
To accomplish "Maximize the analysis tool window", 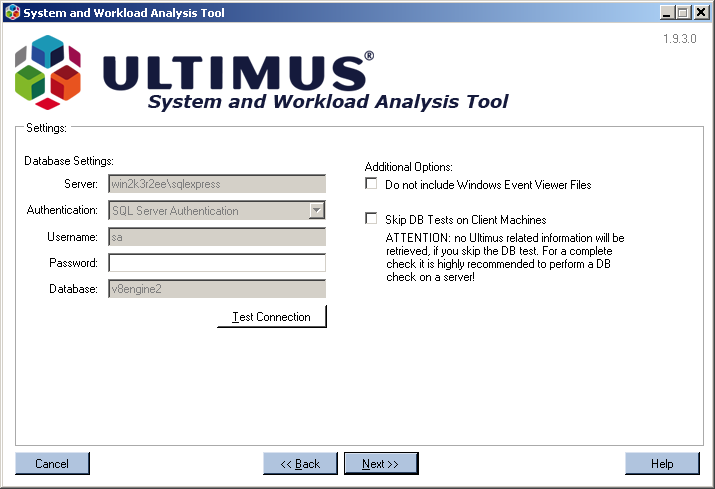I will (x=684, y=12).
